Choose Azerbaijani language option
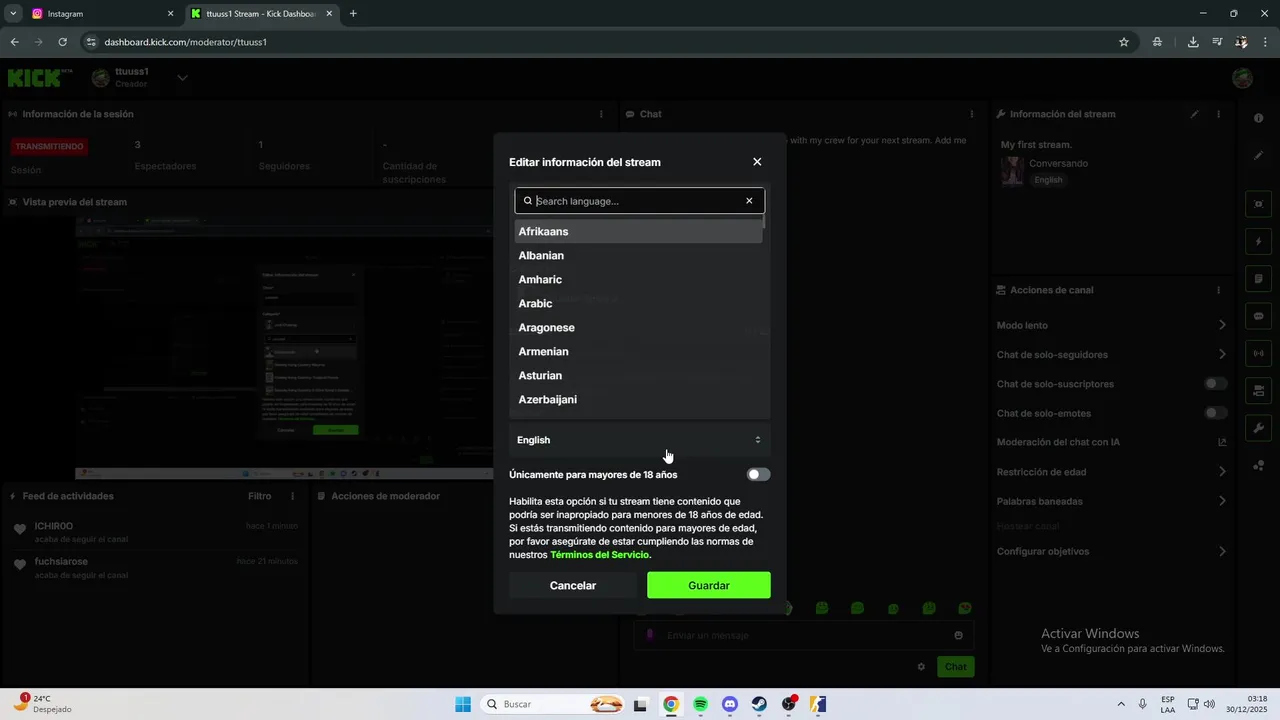 click(x=638, y=399)
